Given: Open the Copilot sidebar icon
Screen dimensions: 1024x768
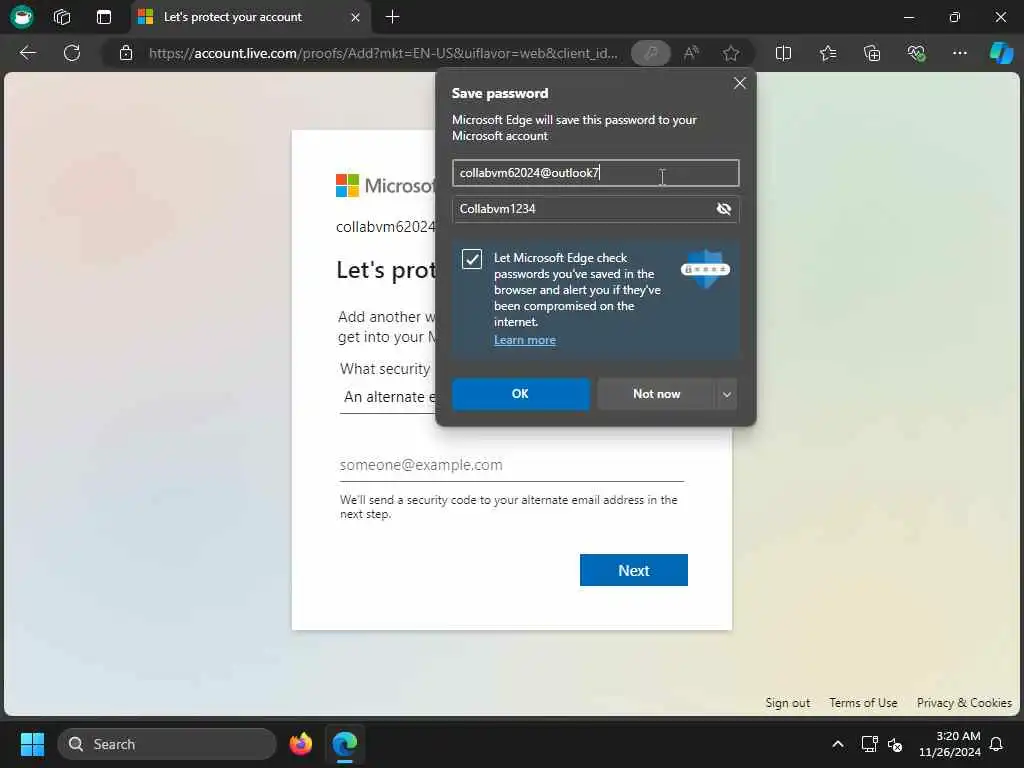Looking at the screenshot, I should [x=1001, y=53].
